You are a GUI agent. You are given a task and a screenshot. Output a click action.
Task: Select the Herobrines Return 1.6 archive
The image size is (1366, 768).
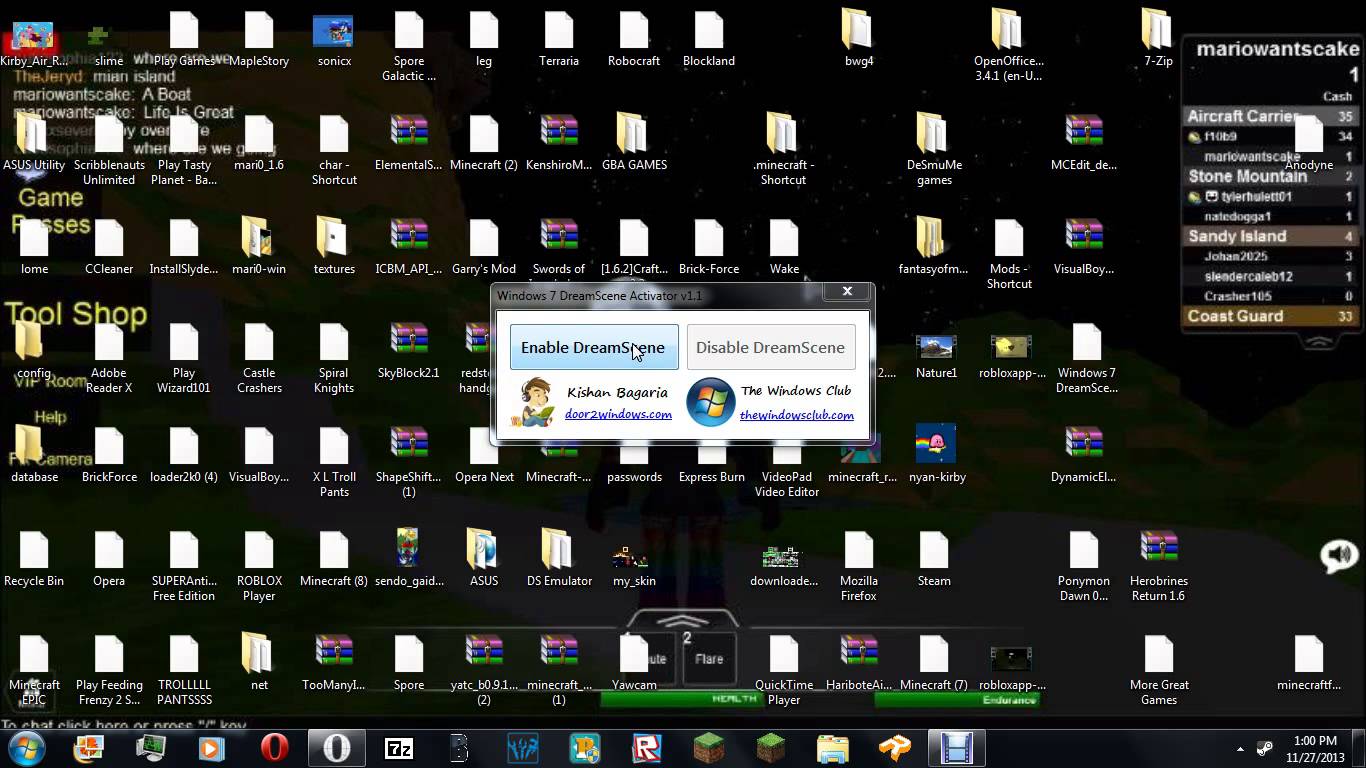[x=1159, y=566]
